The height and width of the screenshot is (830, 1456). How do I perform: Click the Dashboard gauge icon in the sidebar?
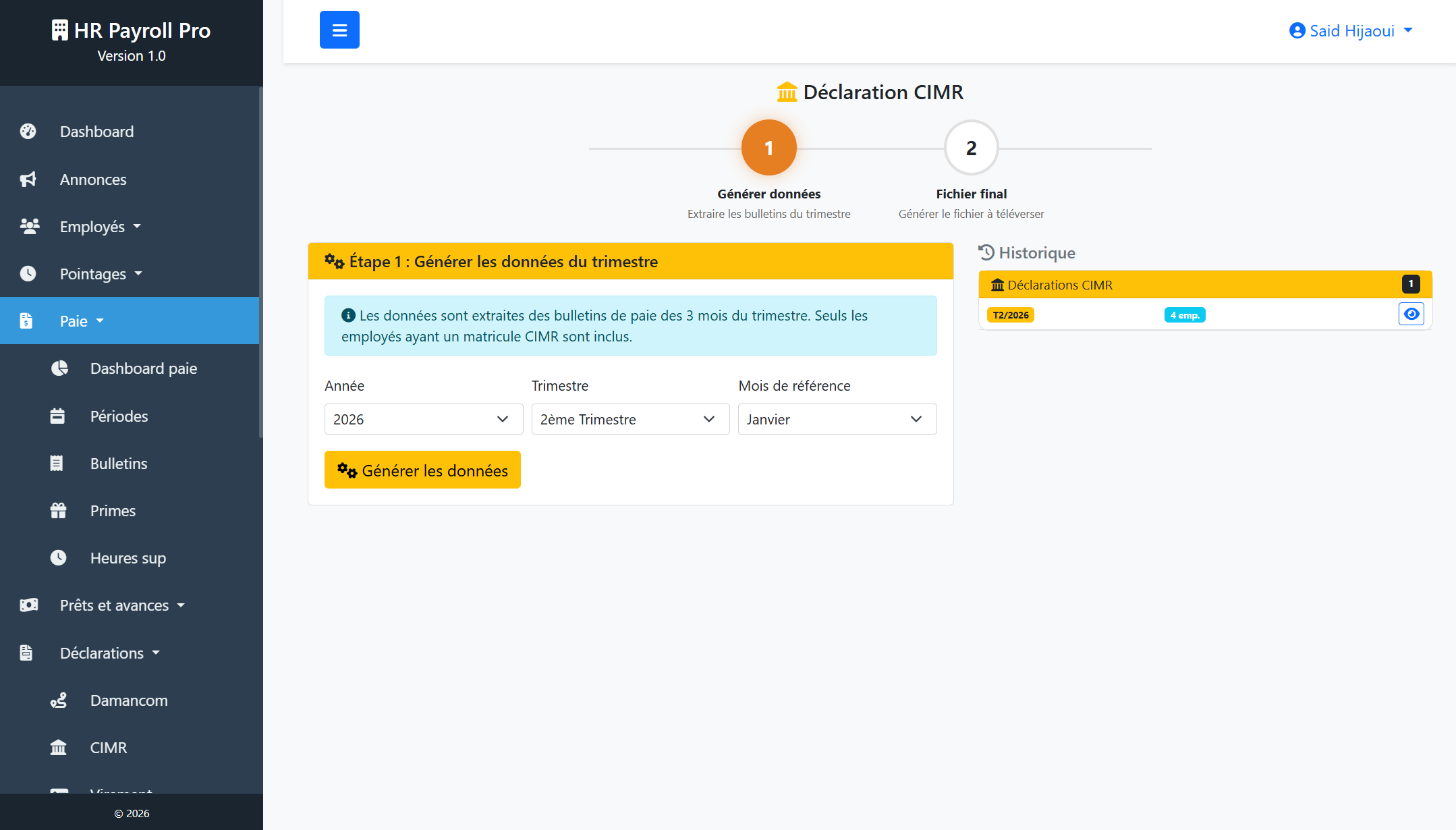click(x=28, y=132)
